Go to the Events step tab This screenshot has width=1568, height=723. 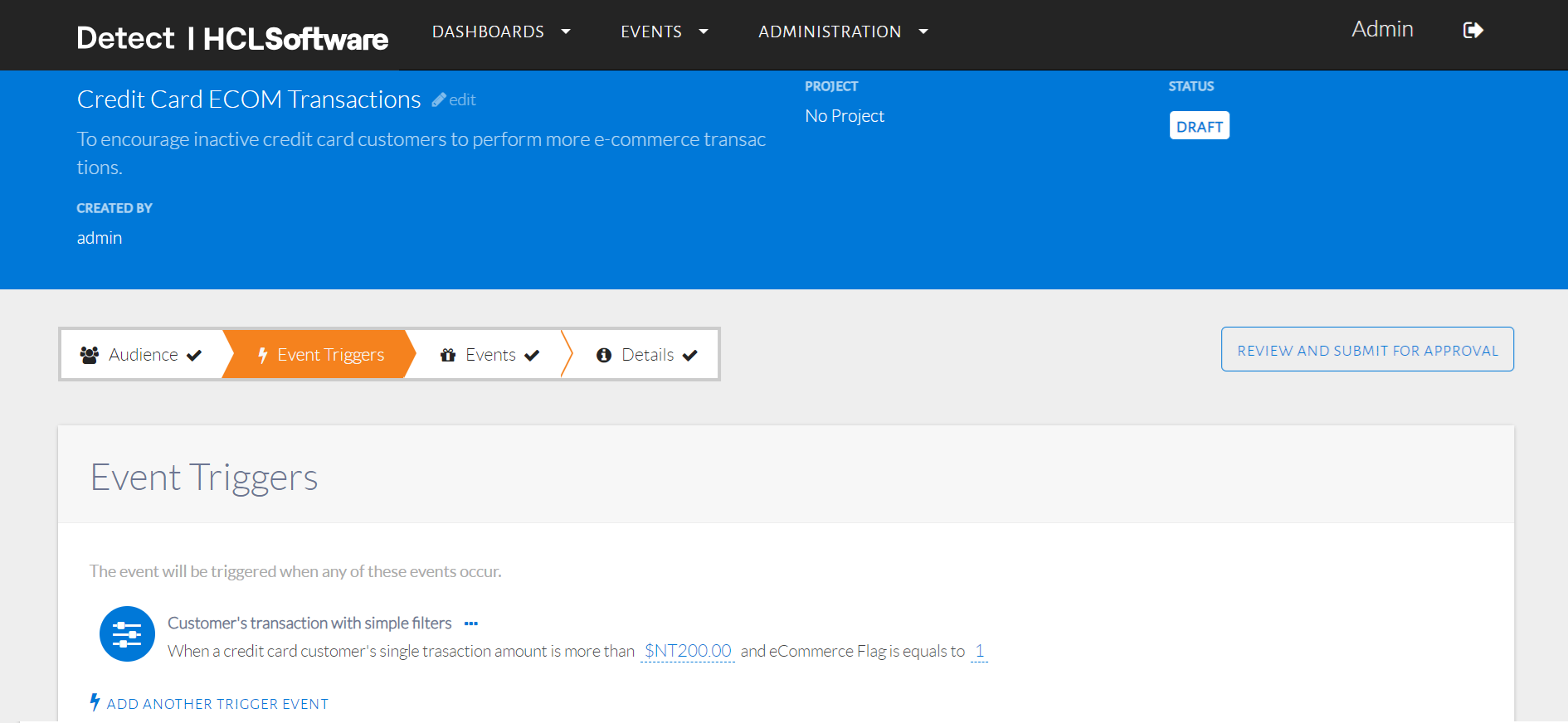[489, 355]
